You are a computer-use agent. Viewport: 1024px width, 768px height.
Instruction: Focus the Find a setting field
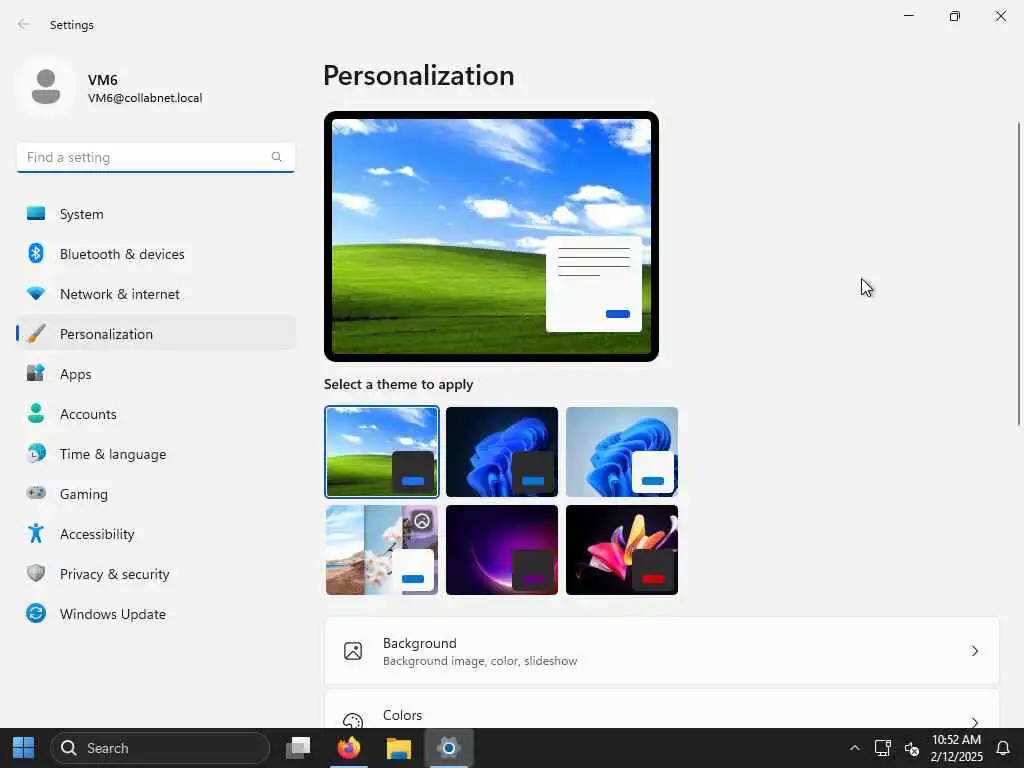point(155,157)
